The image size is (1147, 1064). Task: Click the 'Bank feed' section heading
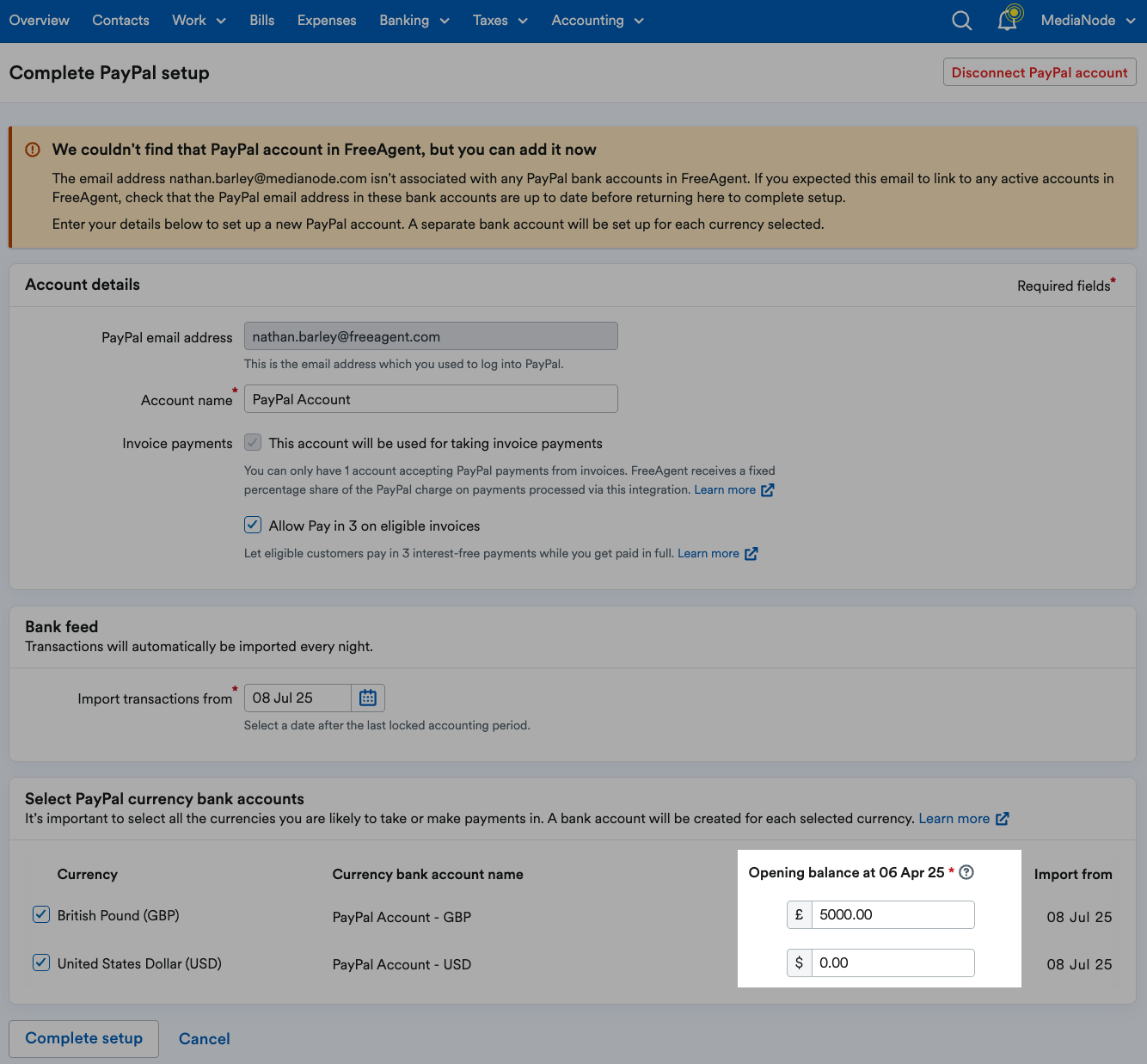tap(62, 627)
